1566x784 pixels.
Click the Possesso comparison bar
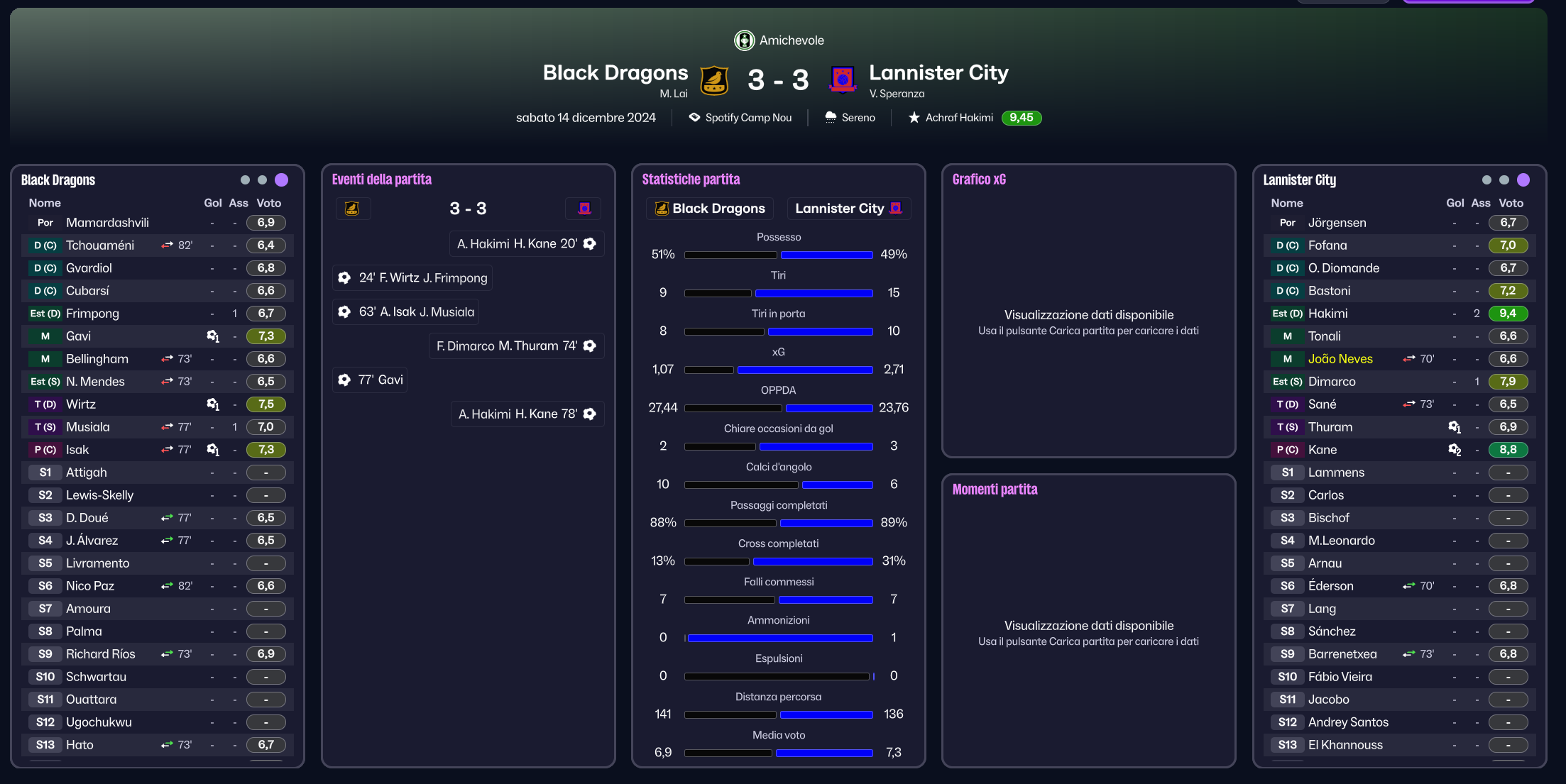(x=779, y=255)
